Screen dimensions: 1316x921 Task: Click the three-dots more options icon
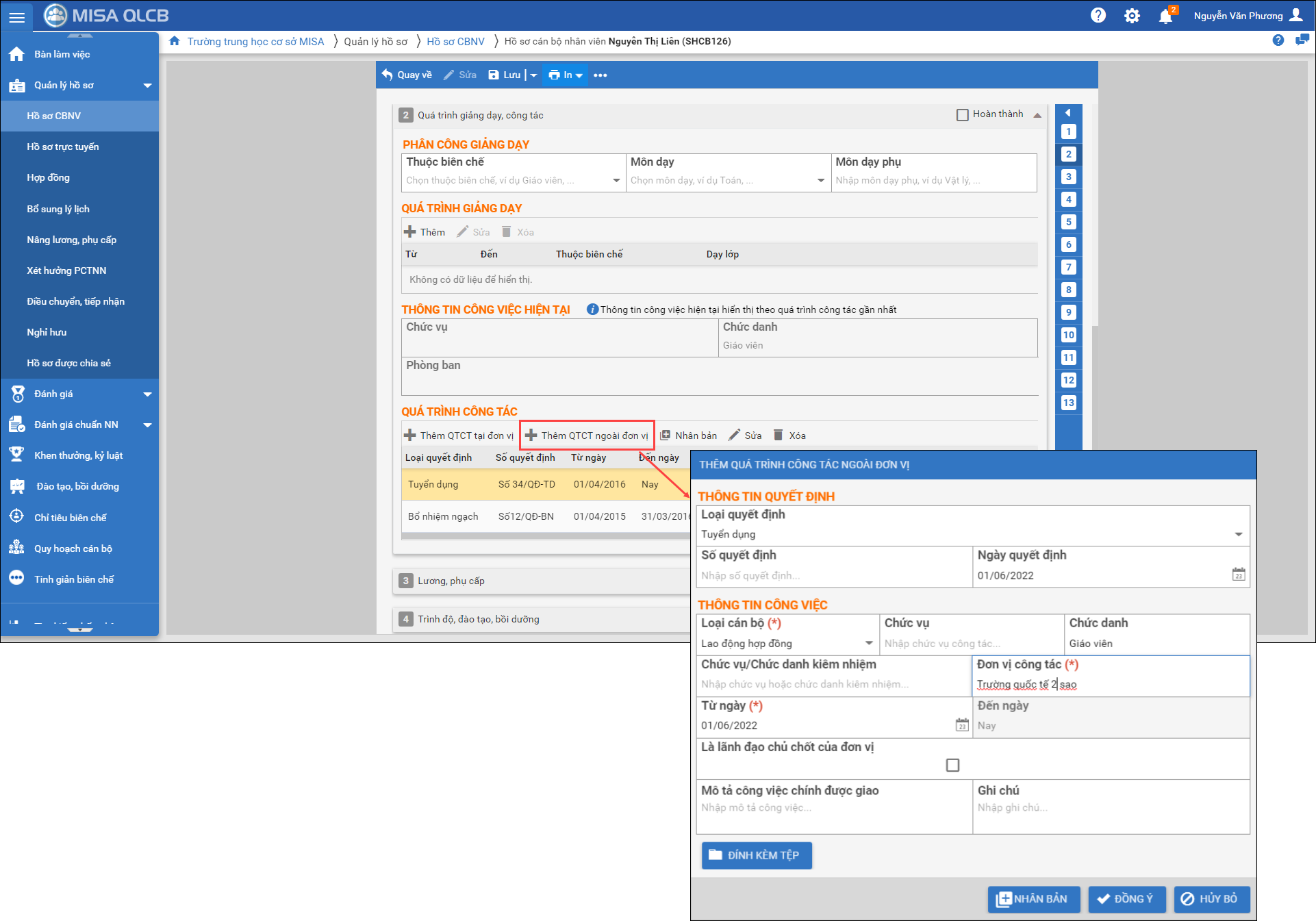[x=600, y=75]
